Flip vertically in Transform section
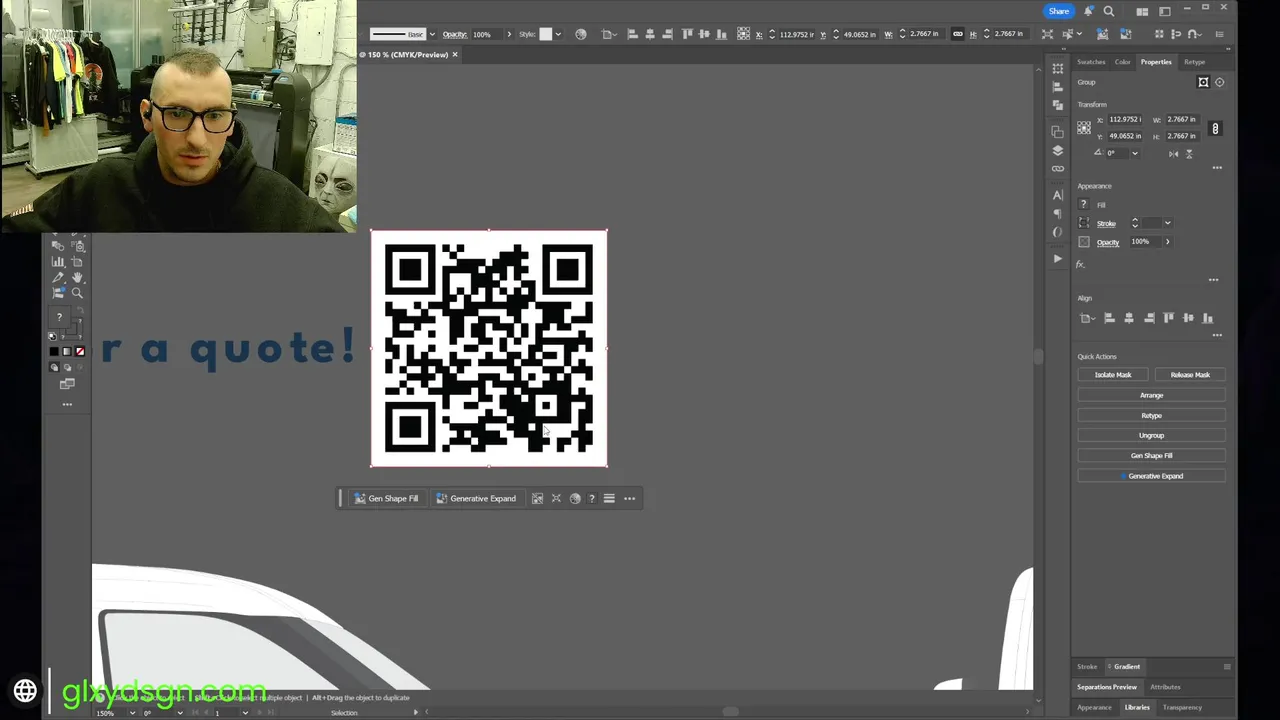1280x720 pixels. 1189,154
